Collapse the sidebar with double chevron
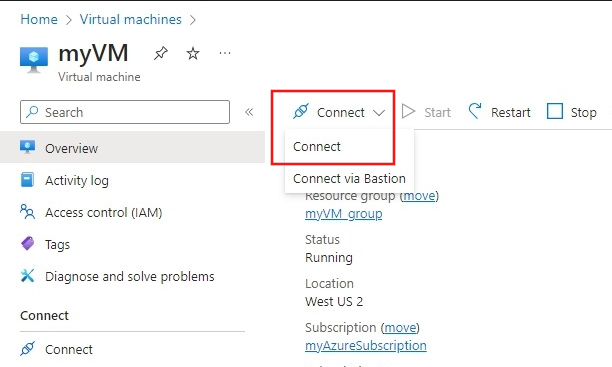The width and height of the screenshot is (612, 367). (249, 112)
